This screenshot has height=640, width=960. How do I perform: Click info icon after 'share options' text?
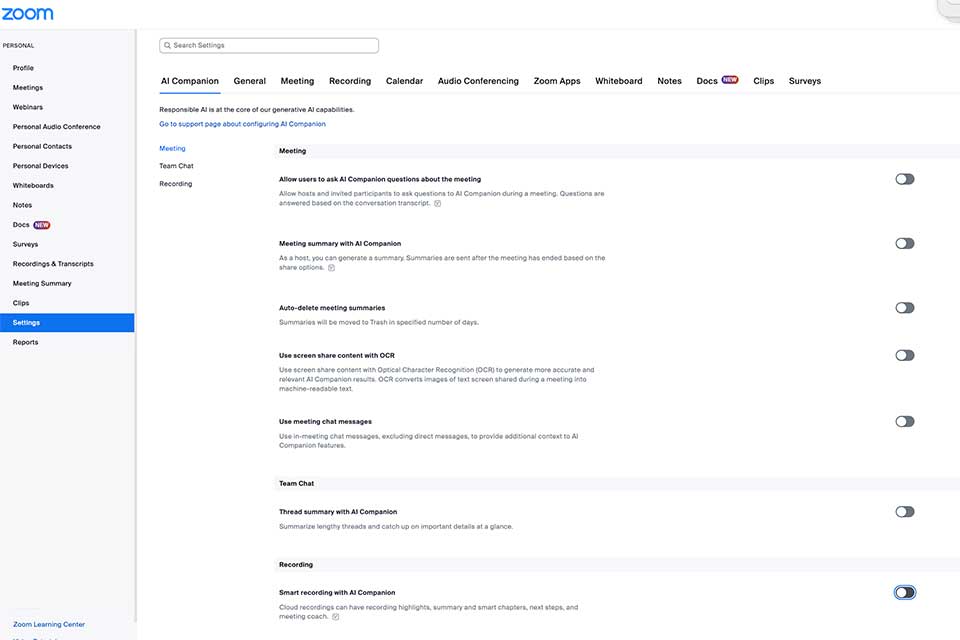point(331,268)
